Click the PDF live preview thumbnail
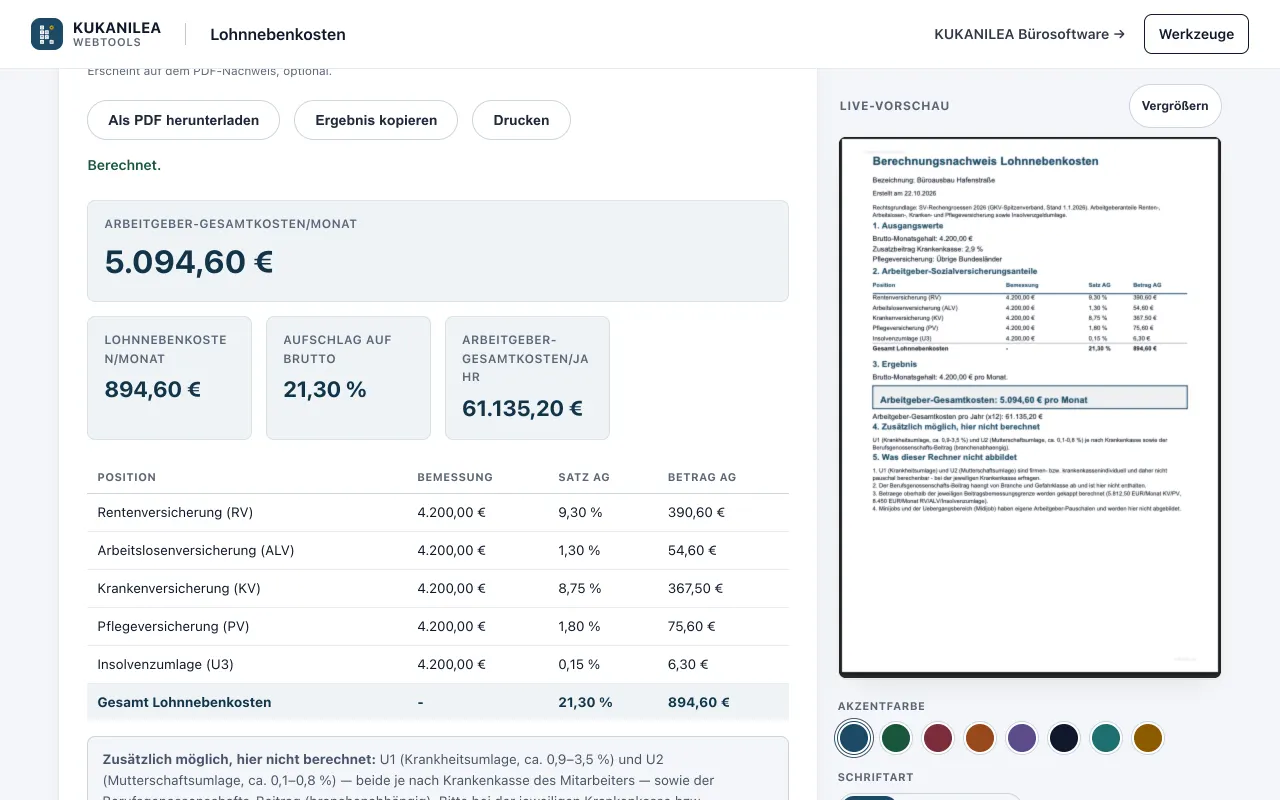The height and width of the screenshot is (800, 1280). (1030, 407)
